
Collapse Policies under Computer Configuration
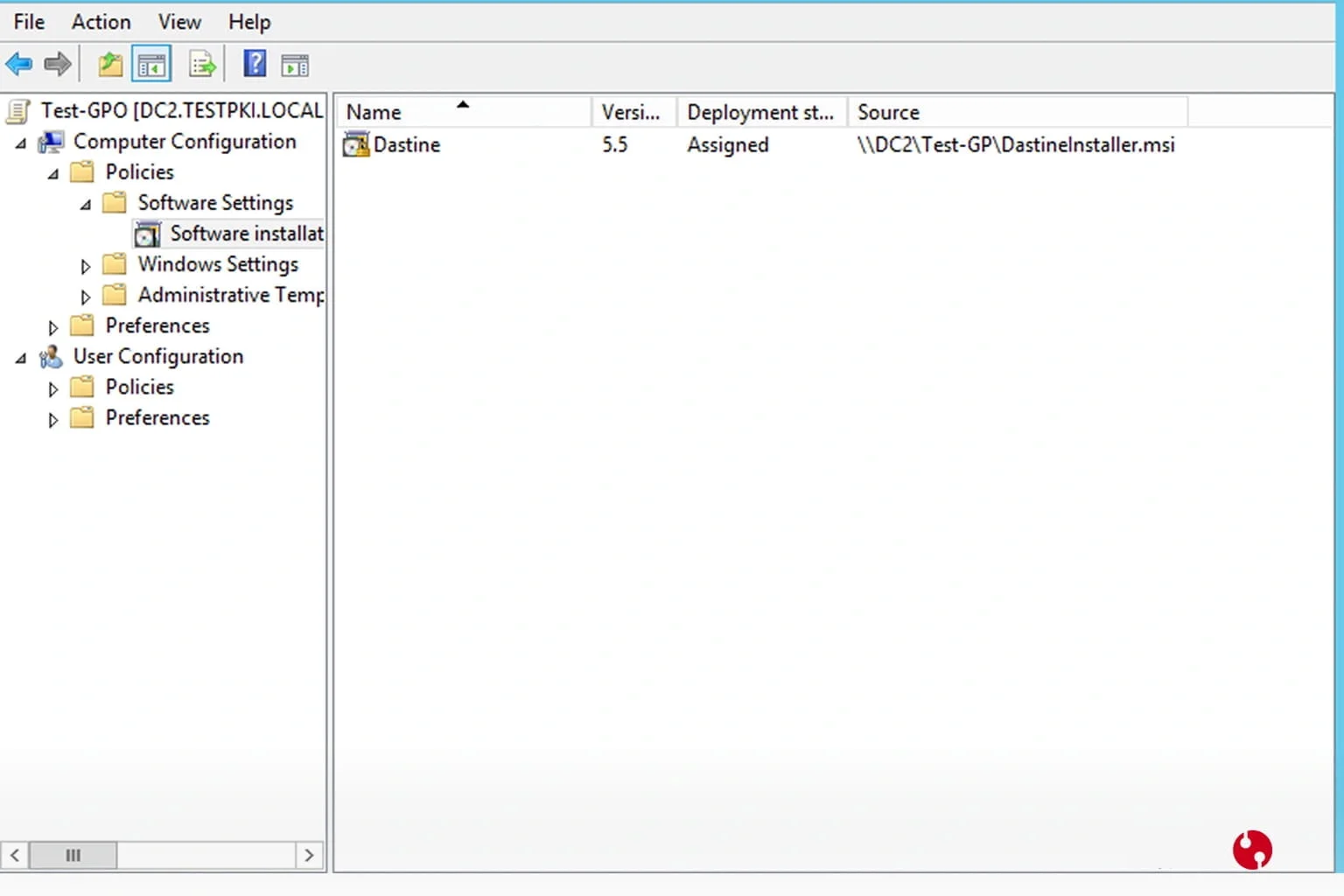(53, 173)
